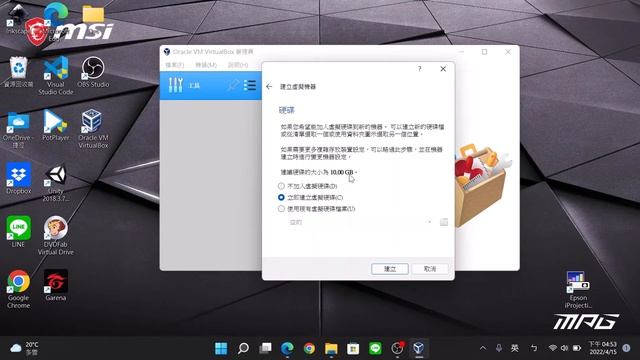Open PotPlayer desktop shortcut
The width and height of the screenshot is (640, 360).
(x=56, y=125)
